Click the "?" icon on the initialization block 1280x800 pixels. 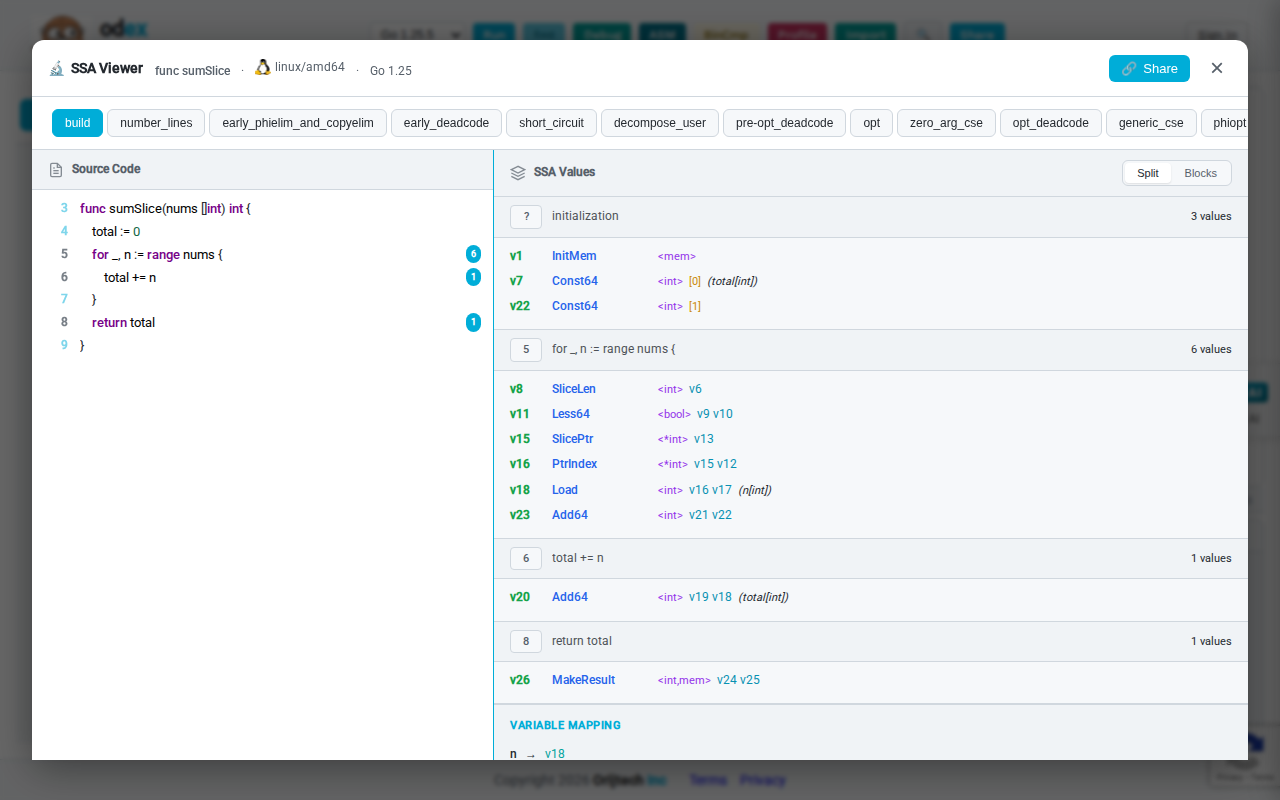point(526,216)
